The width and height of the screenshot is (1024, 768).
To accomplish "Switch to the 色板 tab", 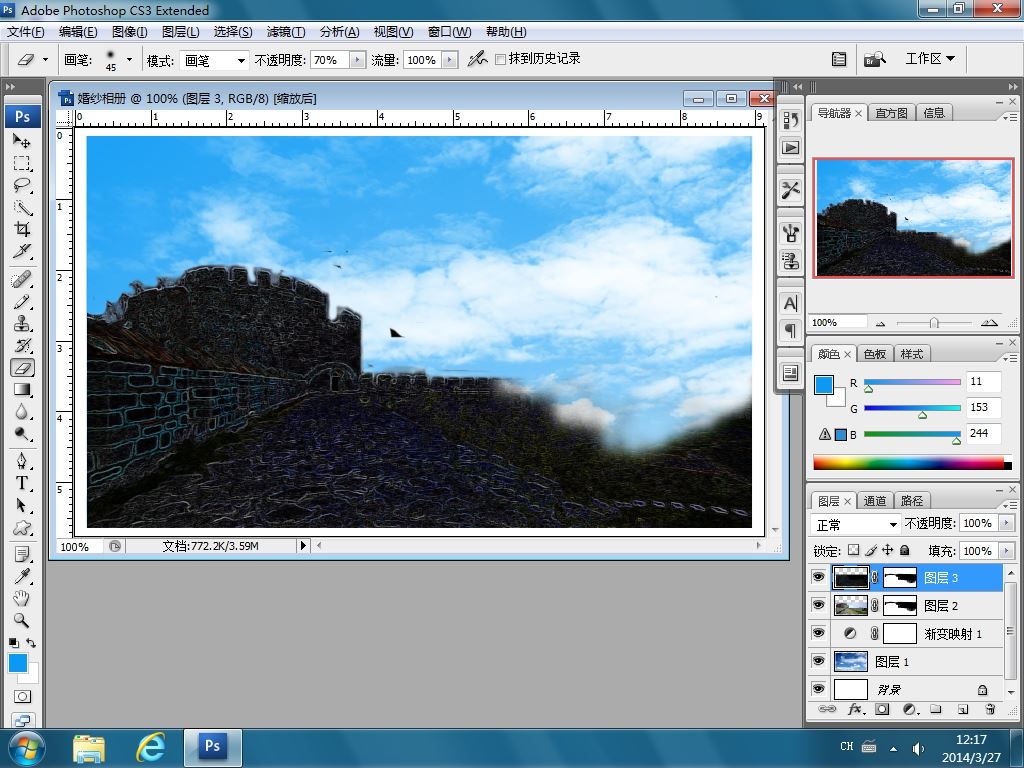I will [874, 354].
